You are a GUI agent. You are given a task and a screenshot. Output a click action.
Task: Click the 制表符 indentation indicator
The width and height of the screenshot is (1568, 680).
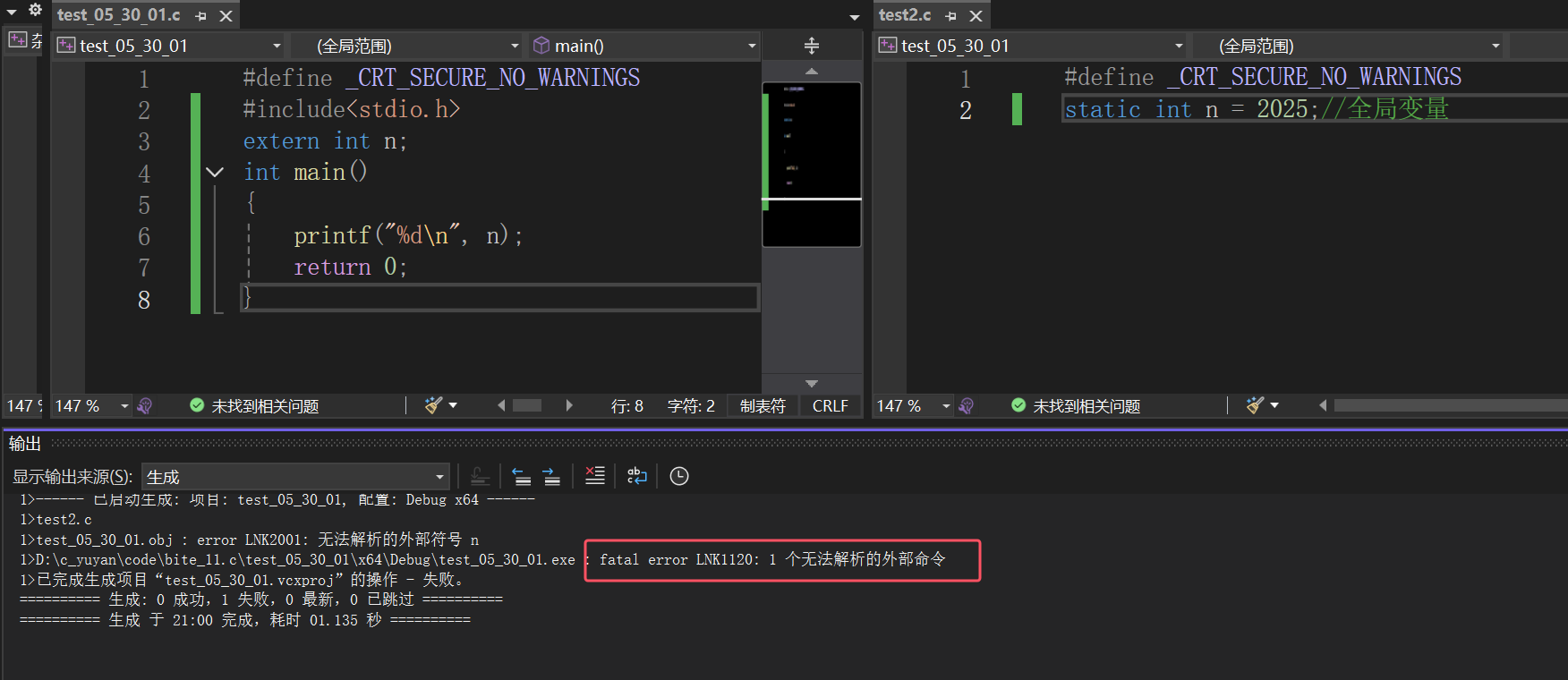click(x=763, y=406)
